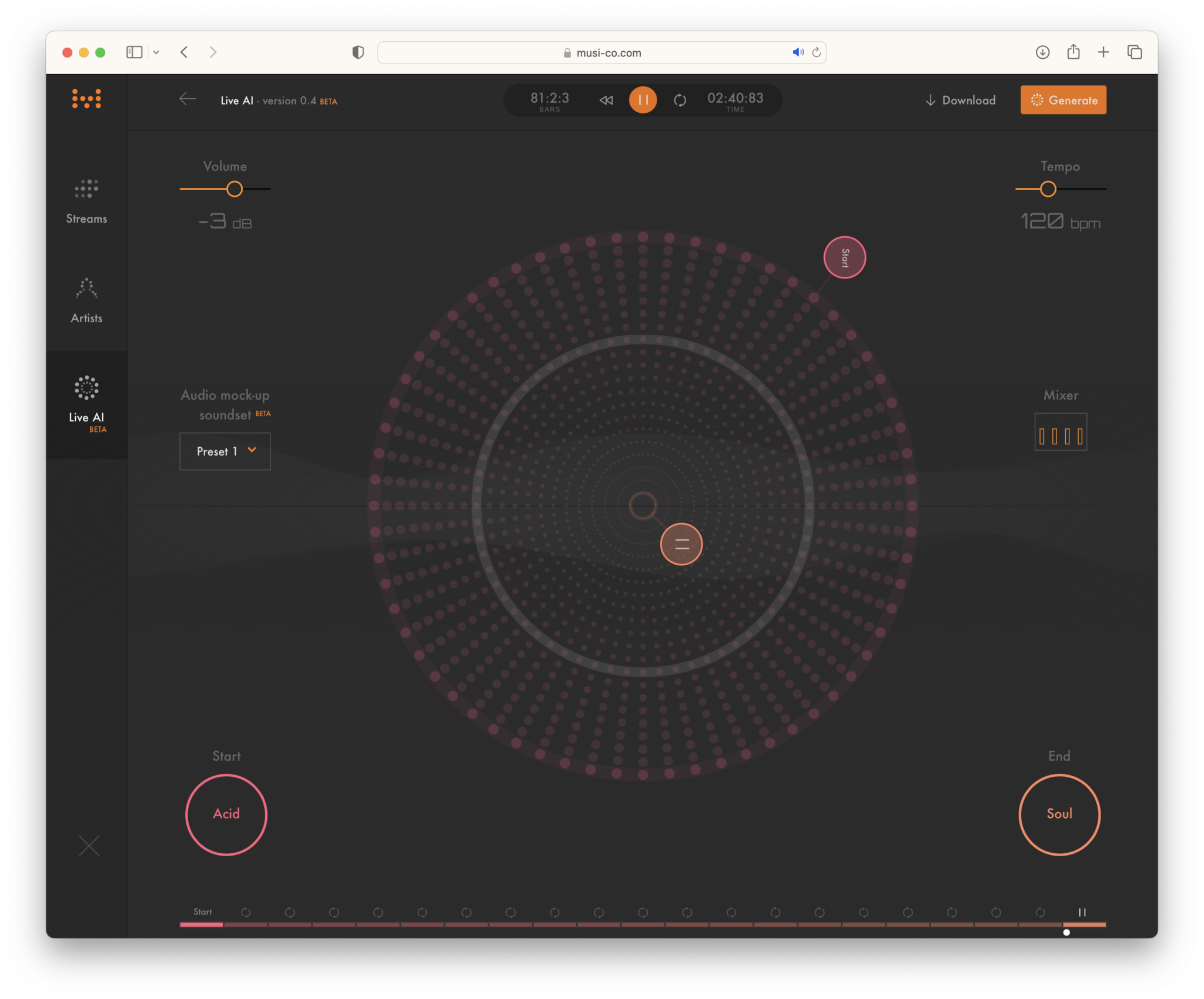1204x999 pixels.
Task: Rewind playback to the beginning
Action: [x=606, y=100]
